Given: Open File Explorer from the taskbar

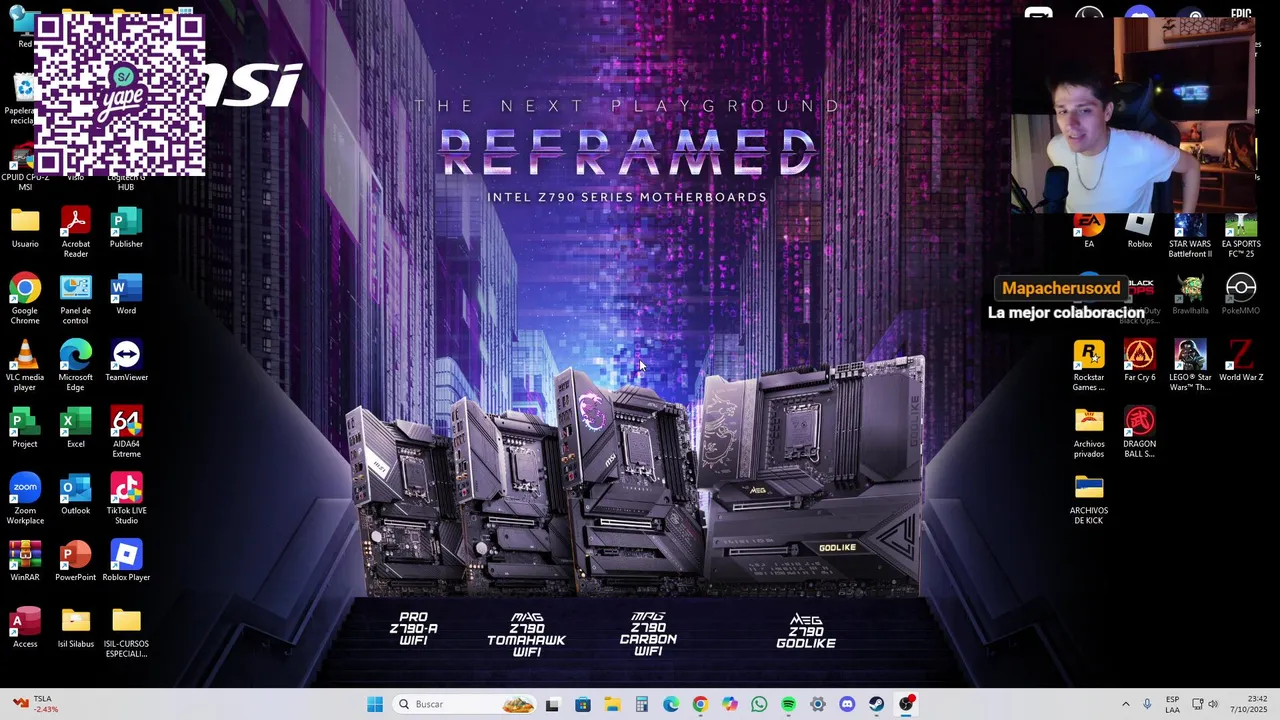Looking at the screenshot, I should (612, 704).
